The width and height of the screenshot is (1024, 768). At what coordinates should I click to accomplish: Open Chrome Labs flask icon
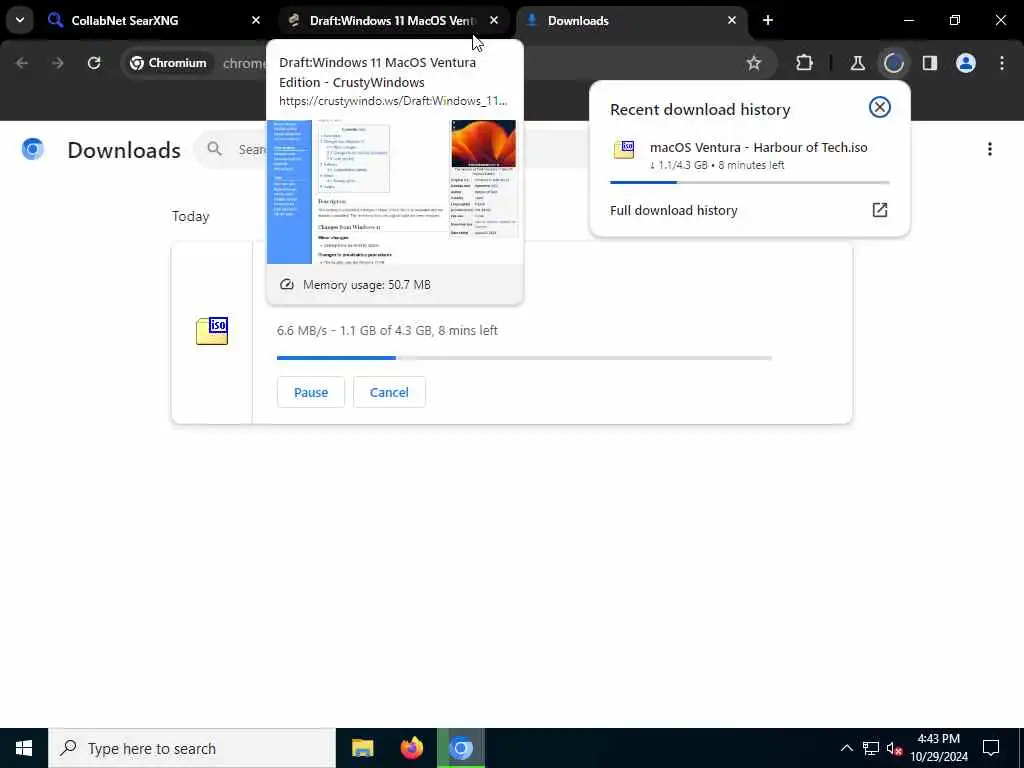click(x=857, y=63)
